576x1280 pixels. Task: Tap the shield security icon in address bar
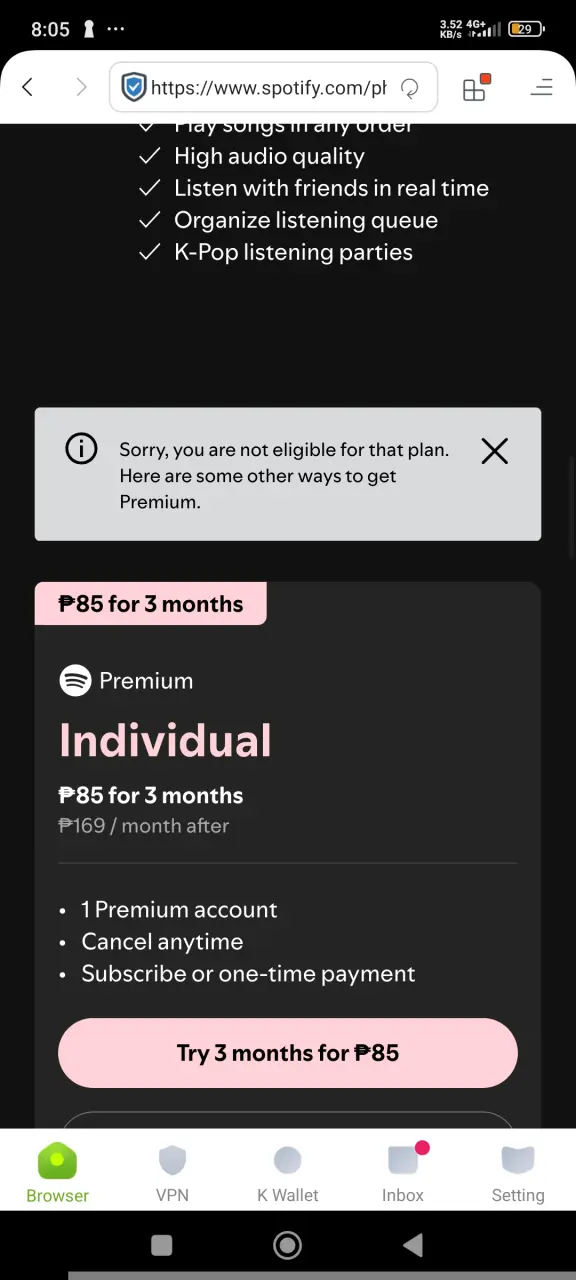click(x=133, y=88)
